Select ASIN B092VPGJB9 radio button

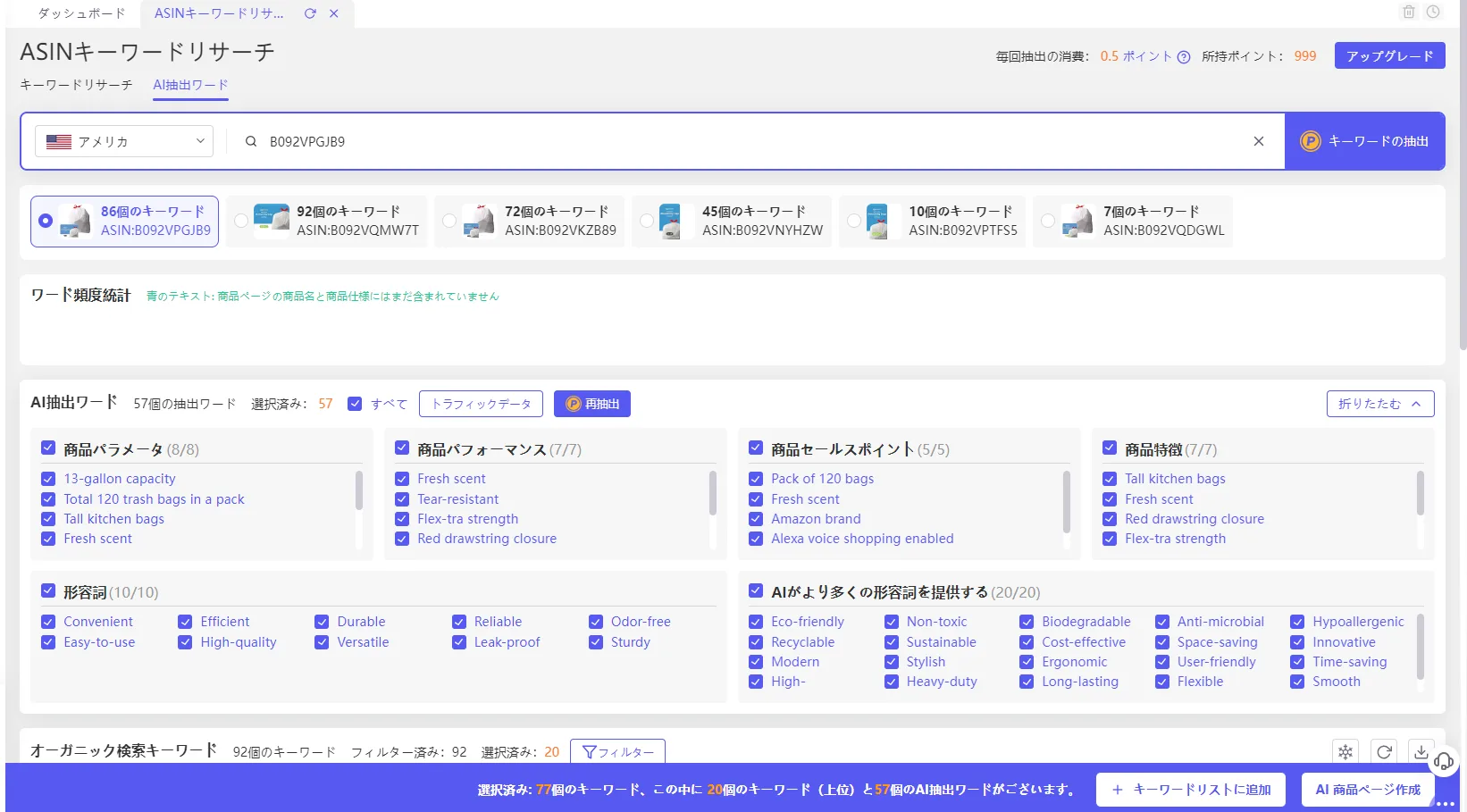(46, 221)
